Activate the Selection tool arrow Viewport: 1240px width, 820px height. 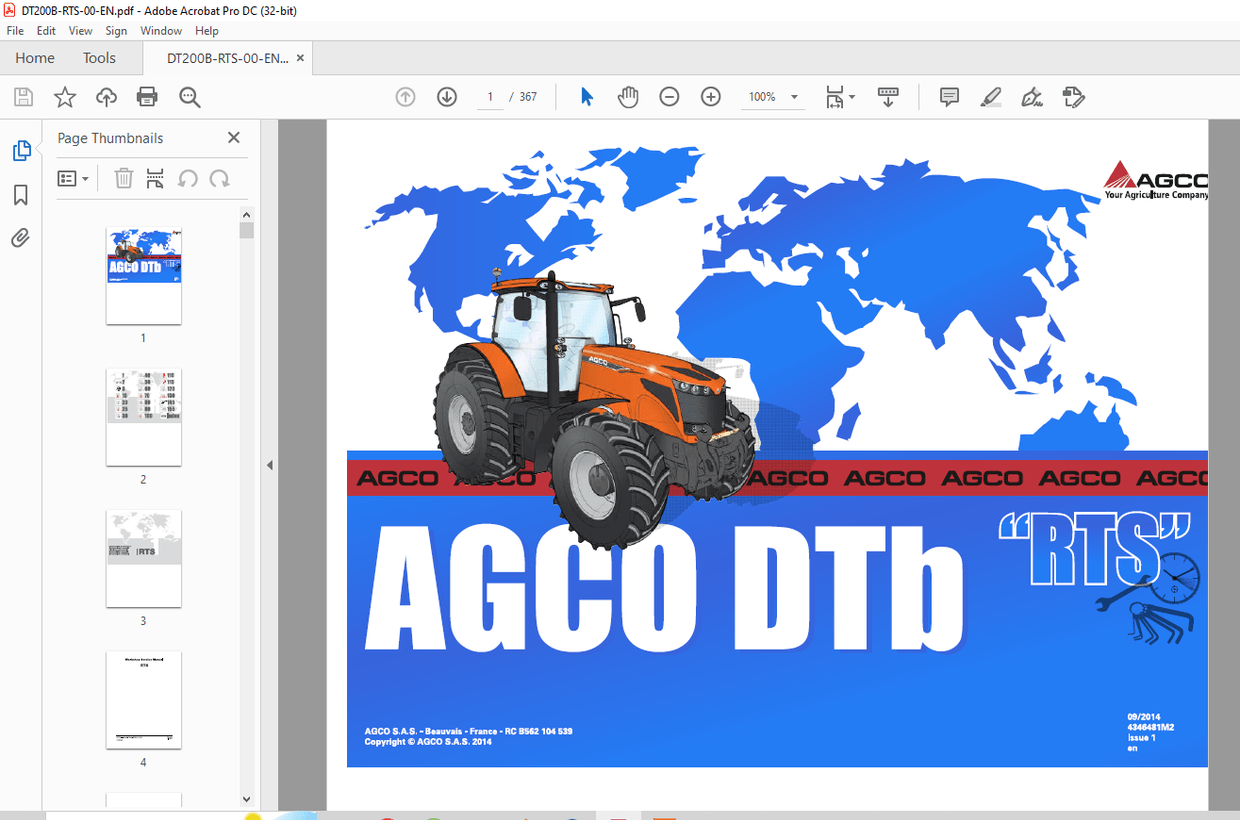tap(588, 96)
